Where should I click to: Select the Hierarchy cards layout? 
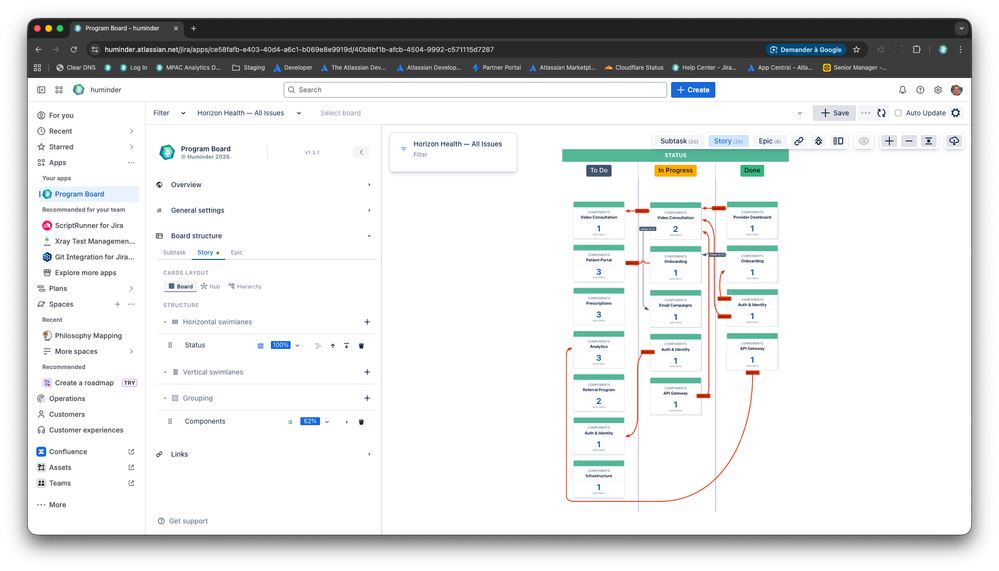click(245, 287)
